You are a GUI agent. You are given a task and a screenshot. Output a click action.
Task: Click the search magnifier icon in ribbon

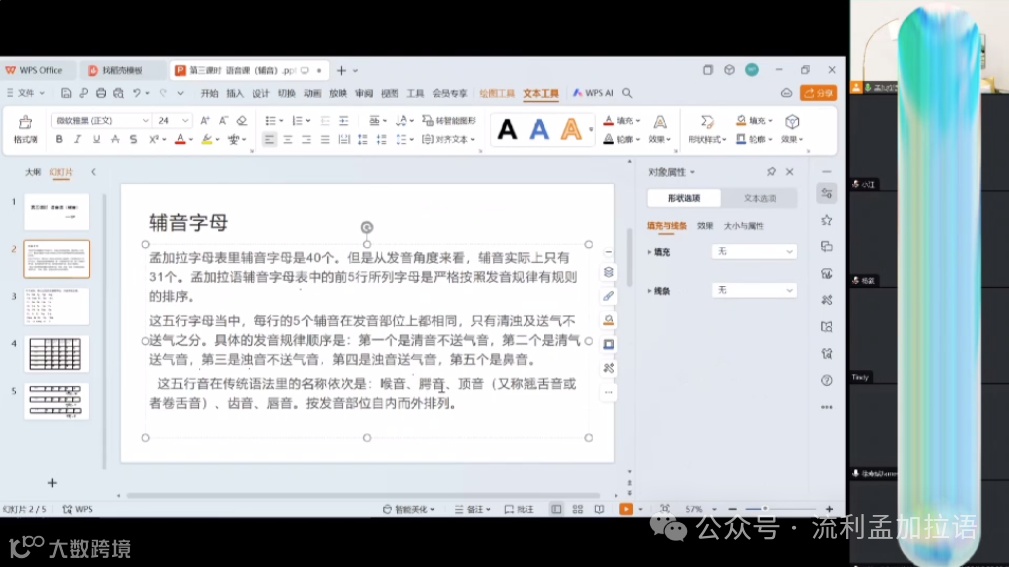[x=627, y=93]
